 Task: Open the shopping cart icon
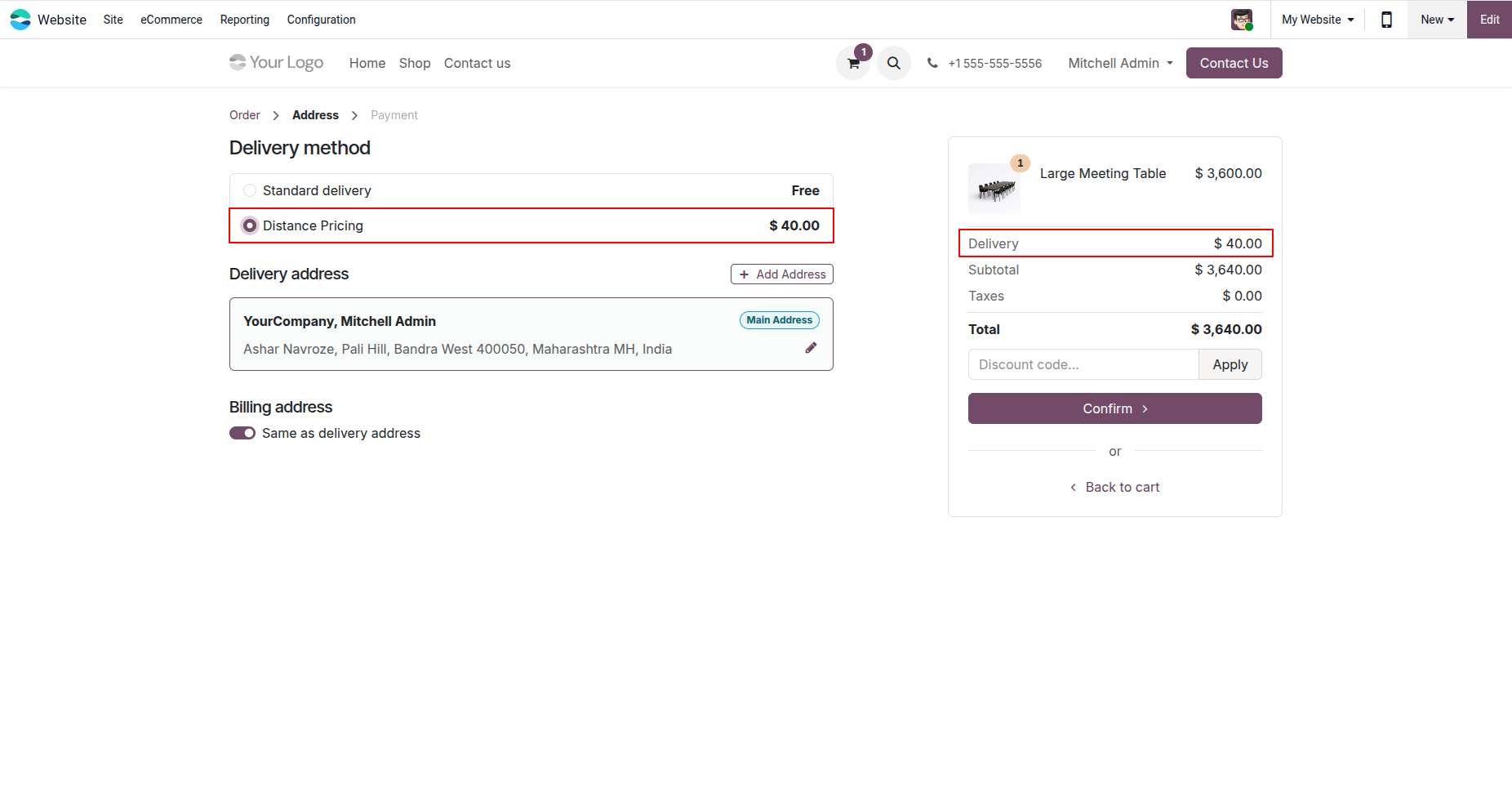pos(852,62)
